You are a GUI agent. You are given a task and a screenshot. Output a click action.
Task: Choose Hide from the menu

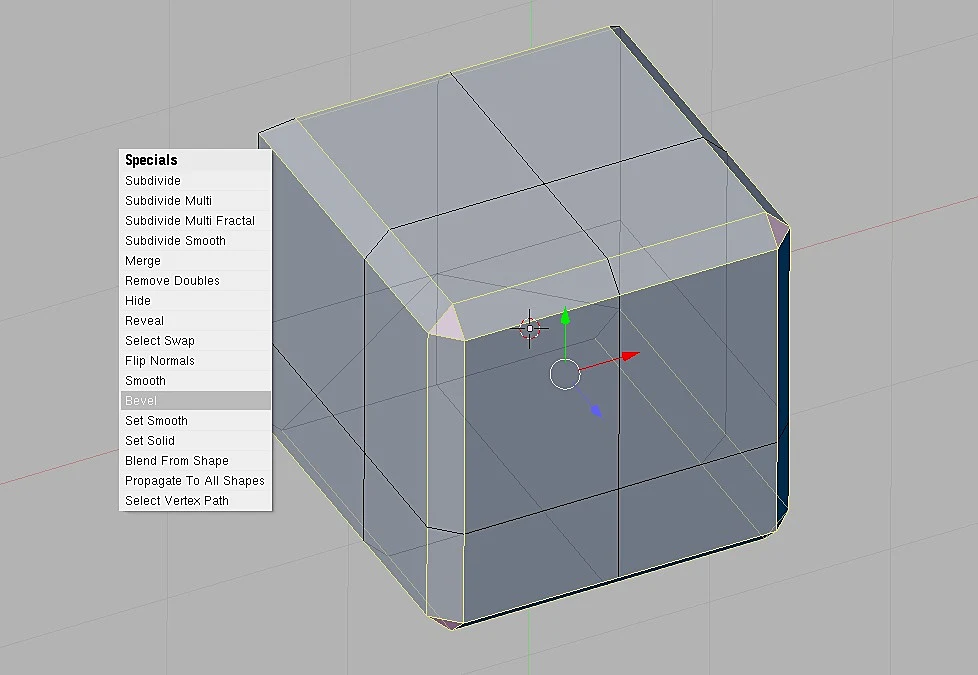(x=195, y=301)
